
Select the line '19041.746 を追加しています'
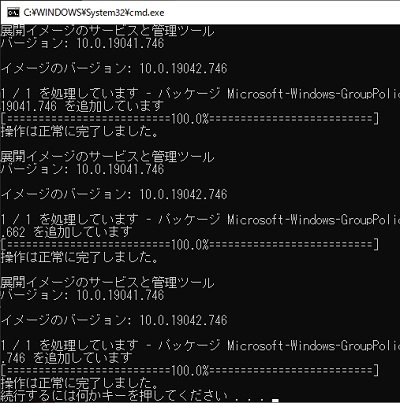82,106
